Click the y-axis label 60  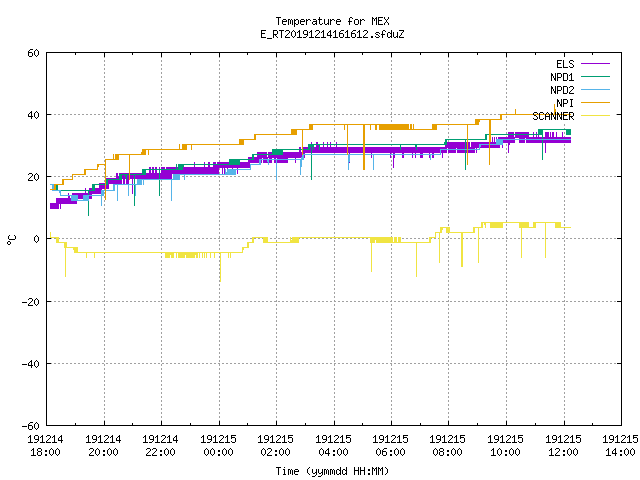(x=33, y=53)
